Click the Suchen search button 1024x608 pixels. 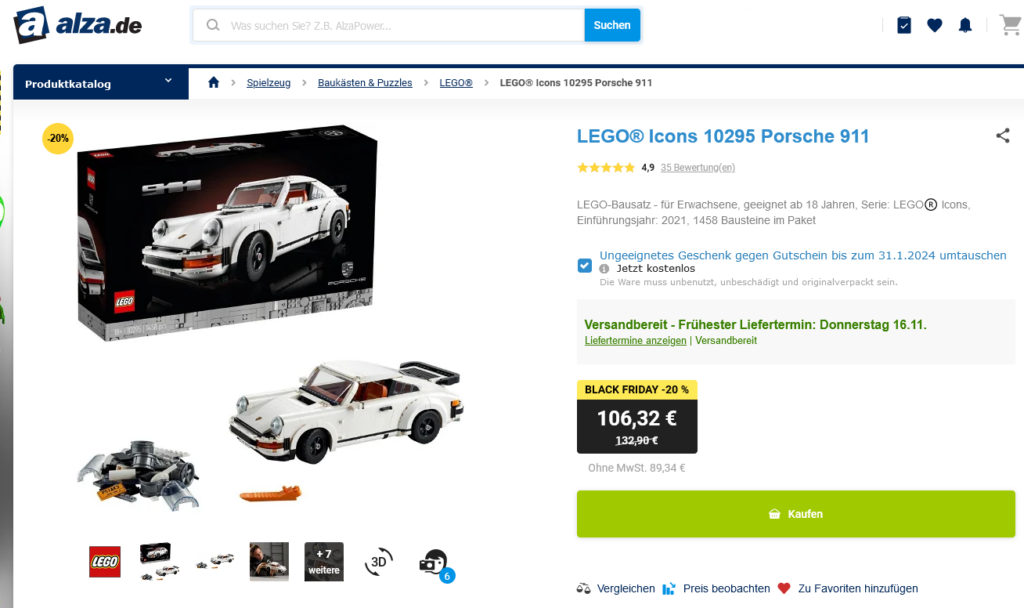point(612,25)
